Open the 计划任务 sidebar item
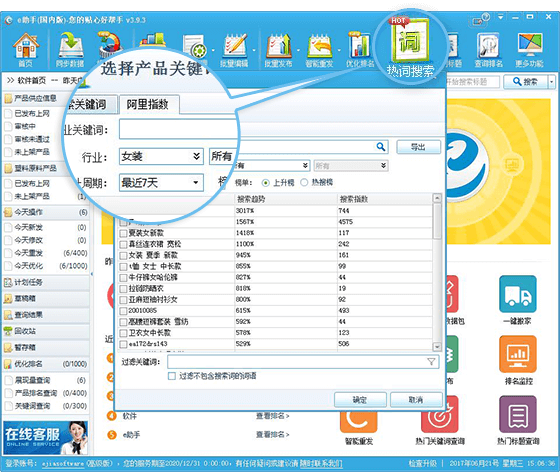This screenshot has width=560, height=472. tap(46, 282)
